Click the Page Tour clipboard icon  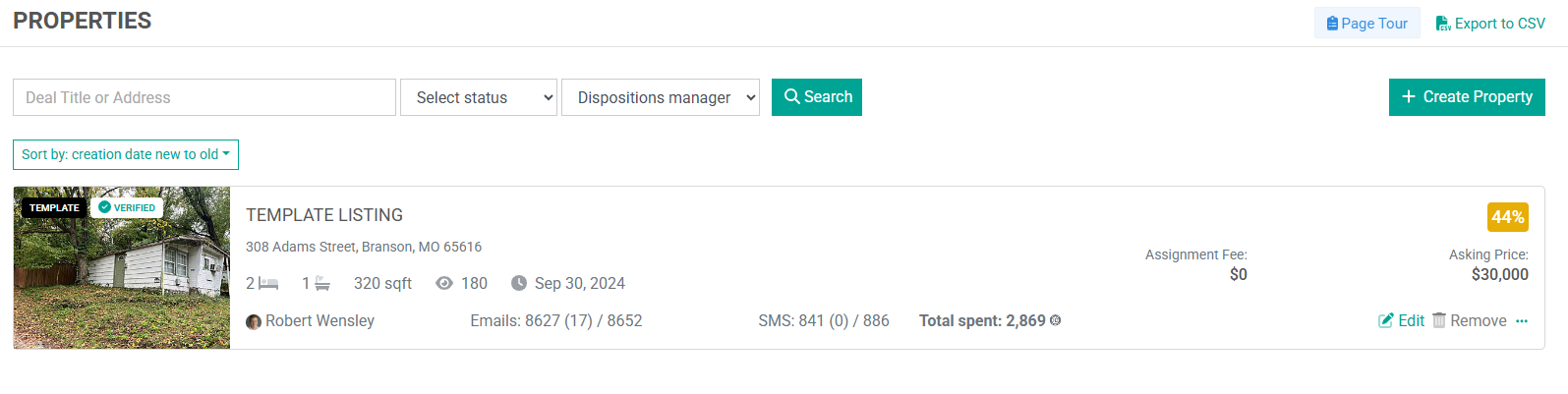point(1332,23)
